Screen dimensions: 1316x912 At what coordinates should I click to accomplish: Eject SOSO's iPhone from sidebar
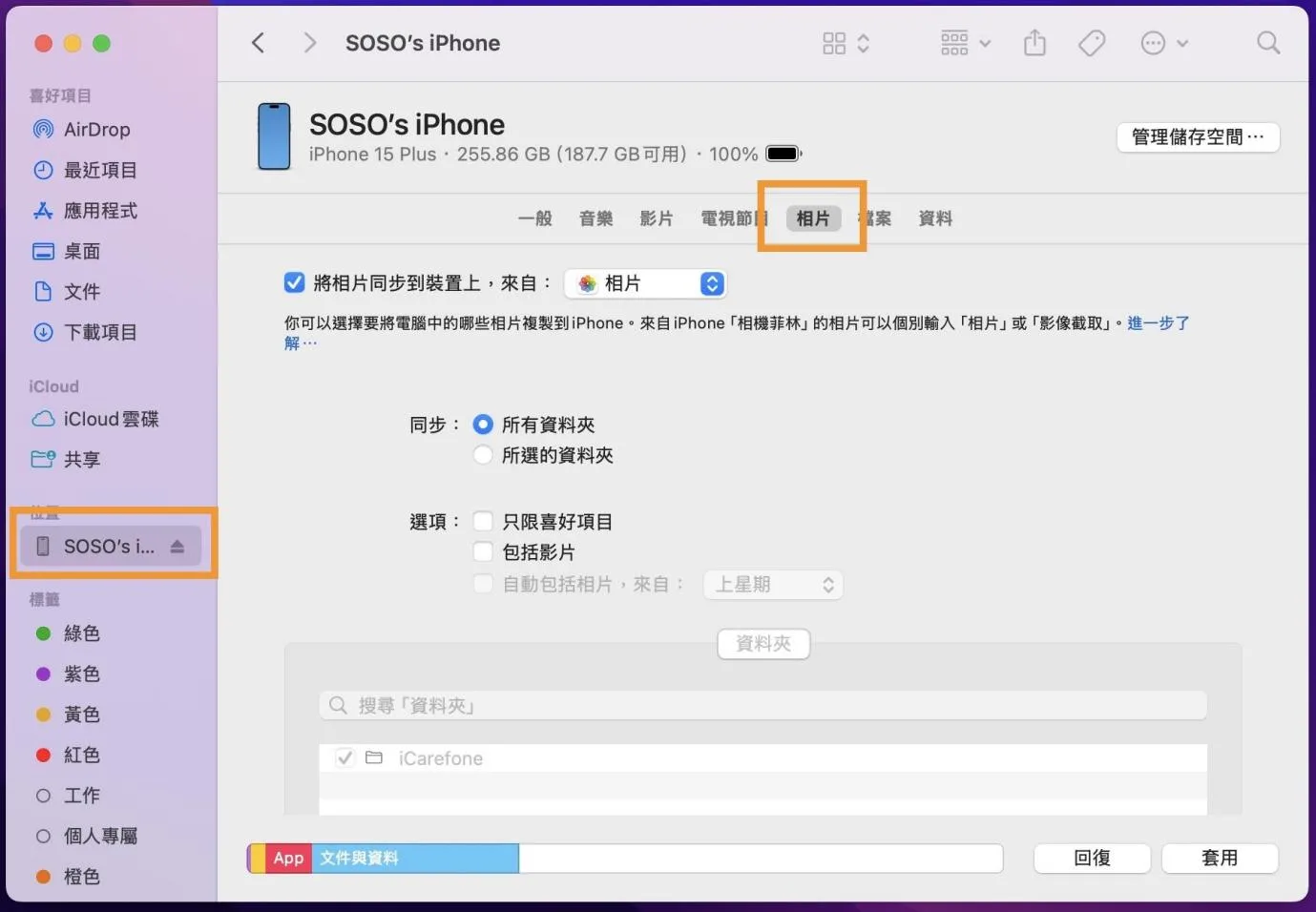[178, 547]
